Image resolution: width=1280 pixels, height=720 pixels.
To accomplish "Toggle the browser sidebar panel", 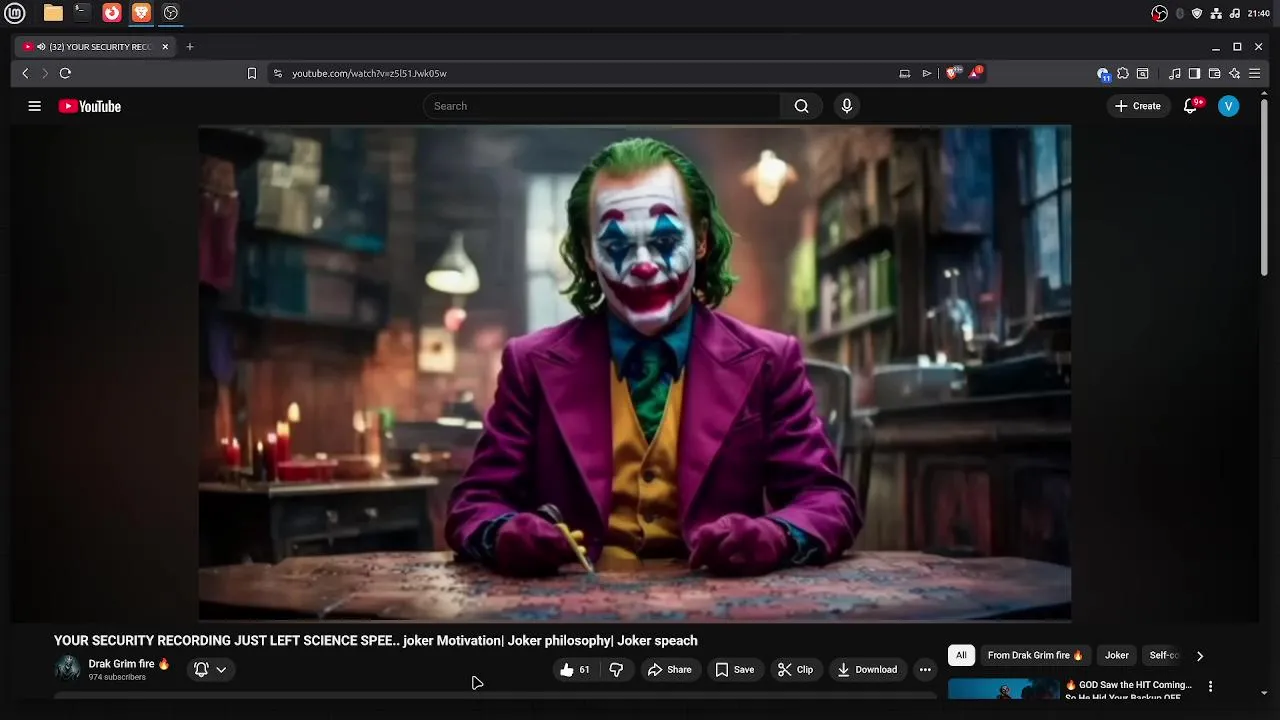I will [x=1194, y=73].
